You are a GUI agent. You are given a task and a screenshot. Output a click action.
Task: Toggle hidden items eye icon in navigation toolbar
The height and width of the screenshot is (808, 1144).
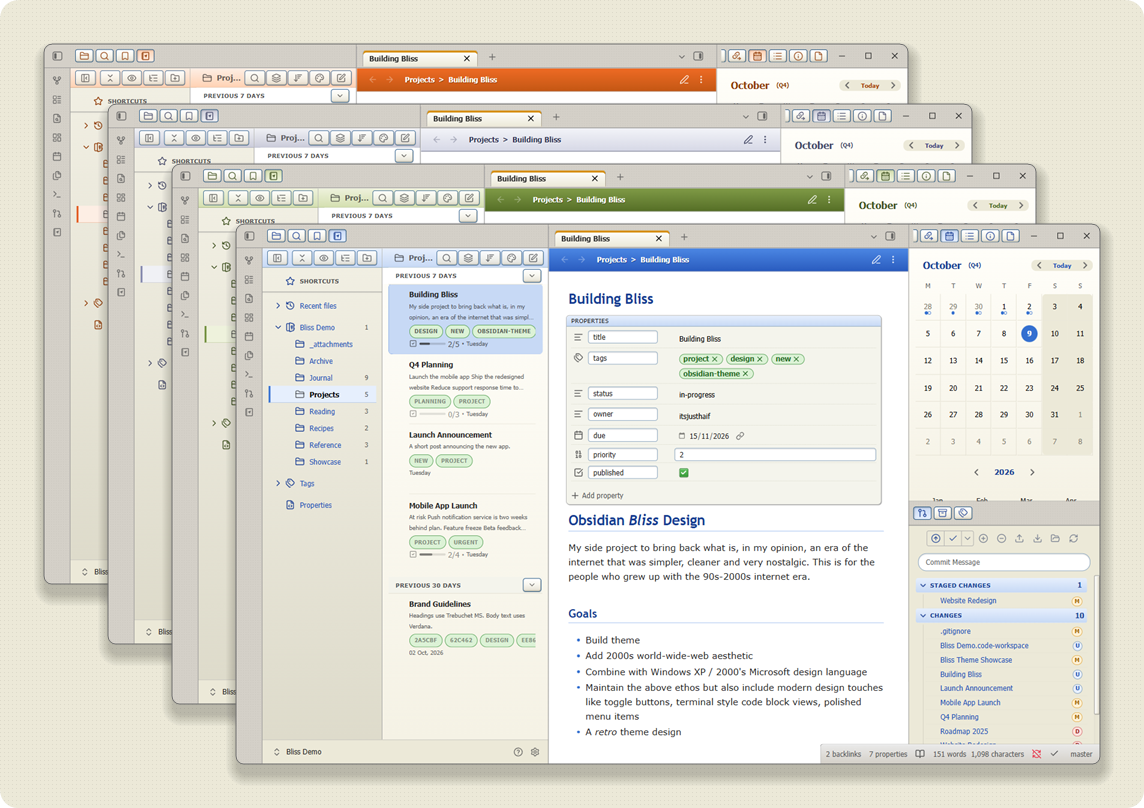click(x=323, y=258)
